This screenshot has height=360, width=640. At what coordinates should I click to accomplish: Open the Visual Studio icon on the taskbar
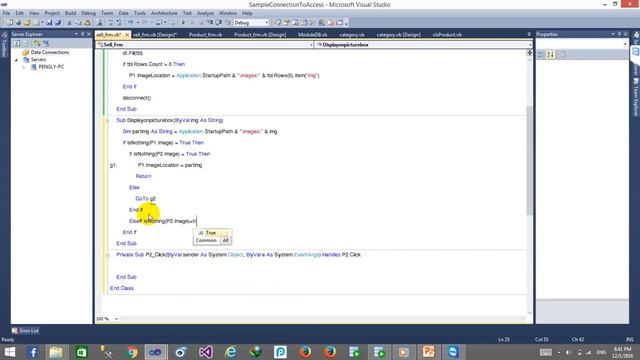[x=206, y=352]
